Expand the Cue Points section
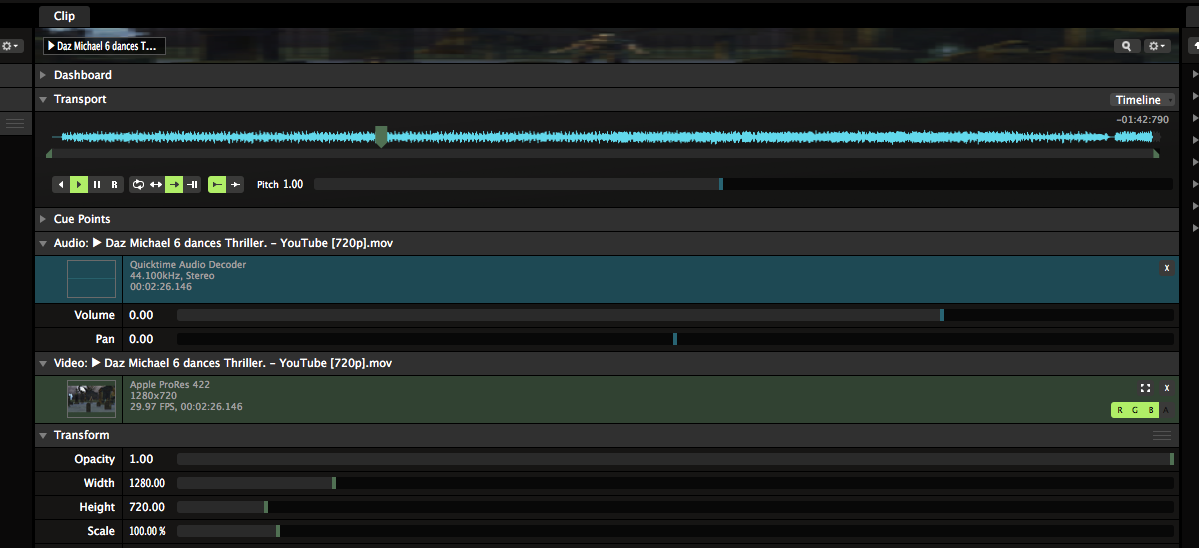The image size is (1199, 548). (x=43, y=219)
